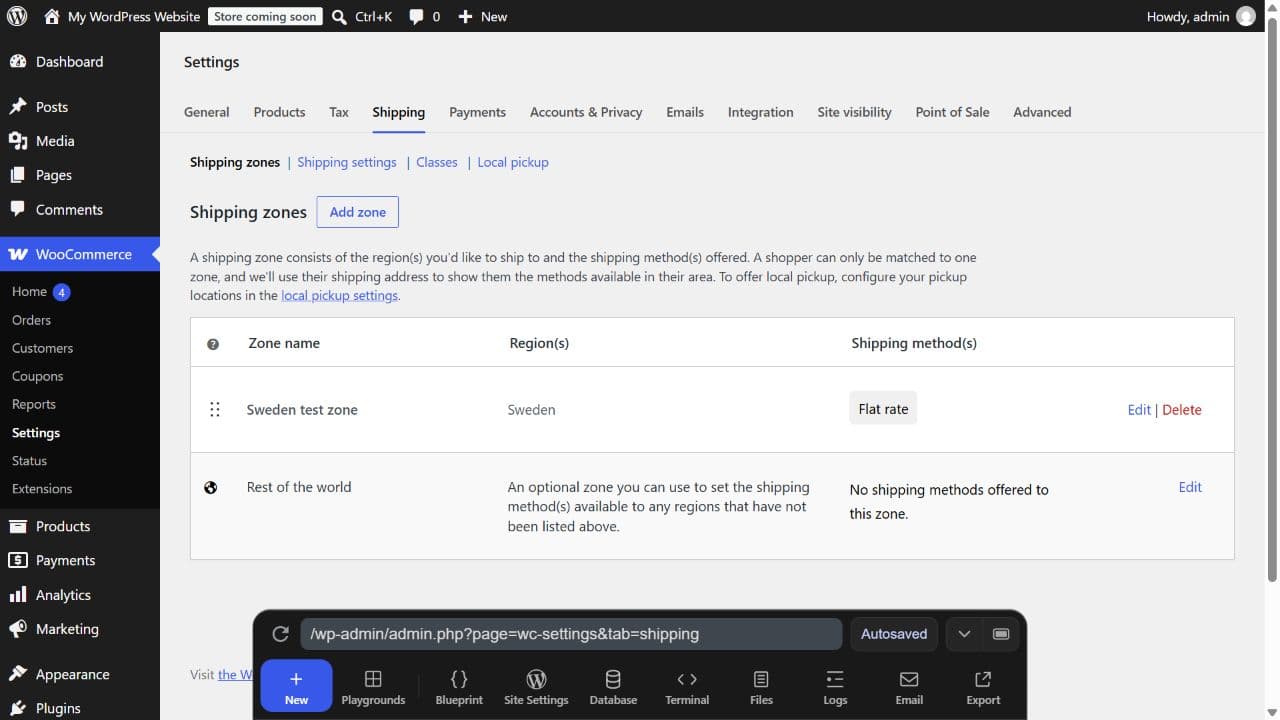The width and height of the screenshot is (1280, 720).
Task: Open the New content menu in admin bar
Action: point(482,16)
